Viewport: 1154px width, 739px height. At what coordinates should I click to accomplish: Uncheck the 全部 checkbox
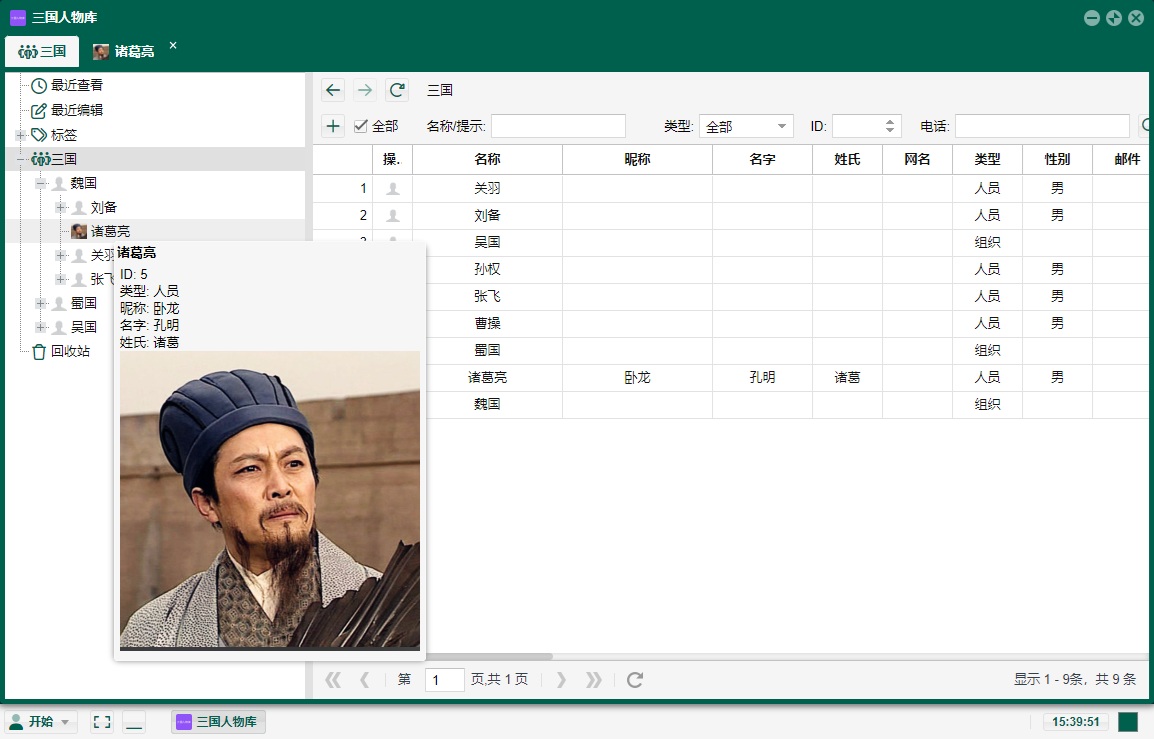tap(361, 126)
